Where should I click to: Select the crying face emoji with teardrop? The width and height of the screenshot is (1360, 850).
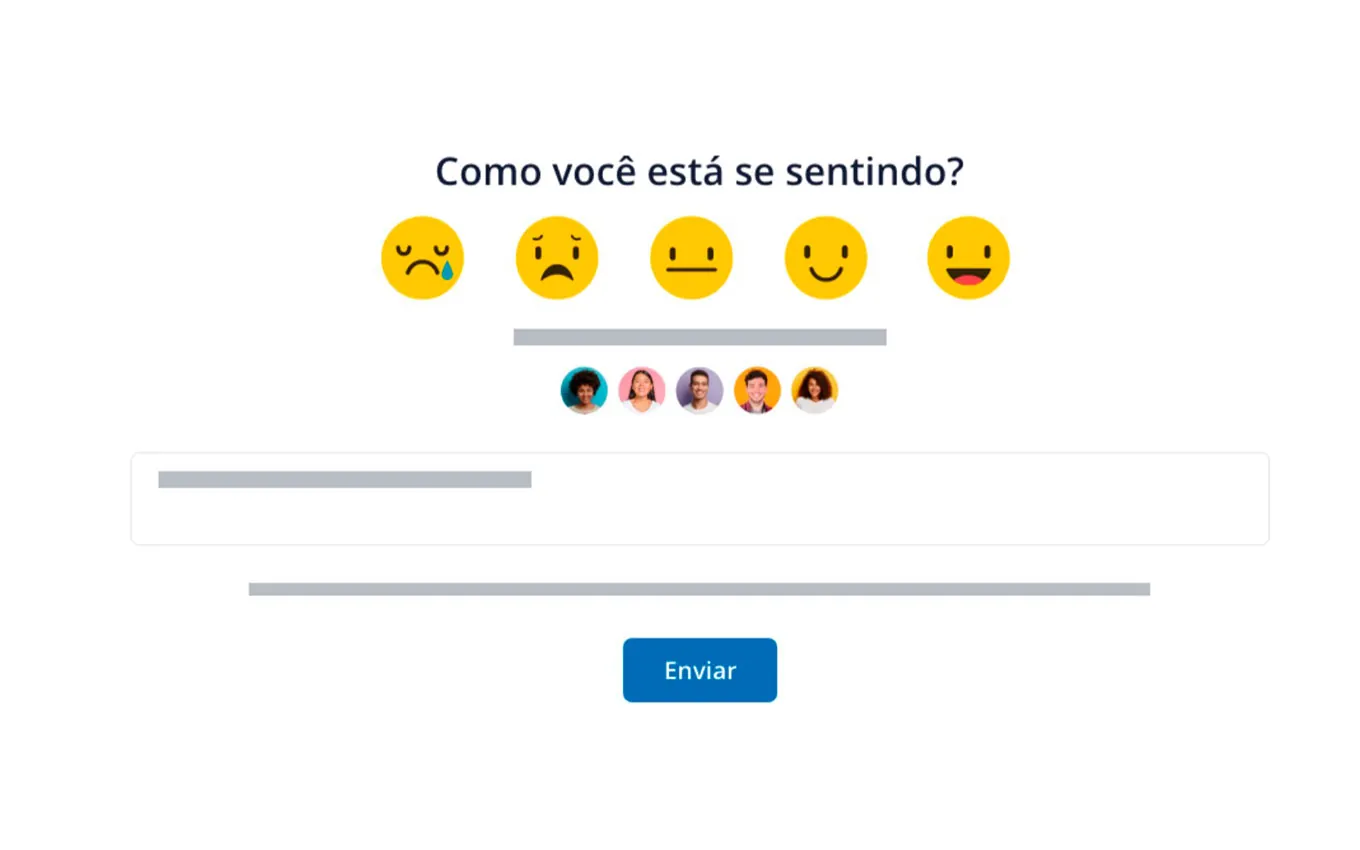click(422, 258)
